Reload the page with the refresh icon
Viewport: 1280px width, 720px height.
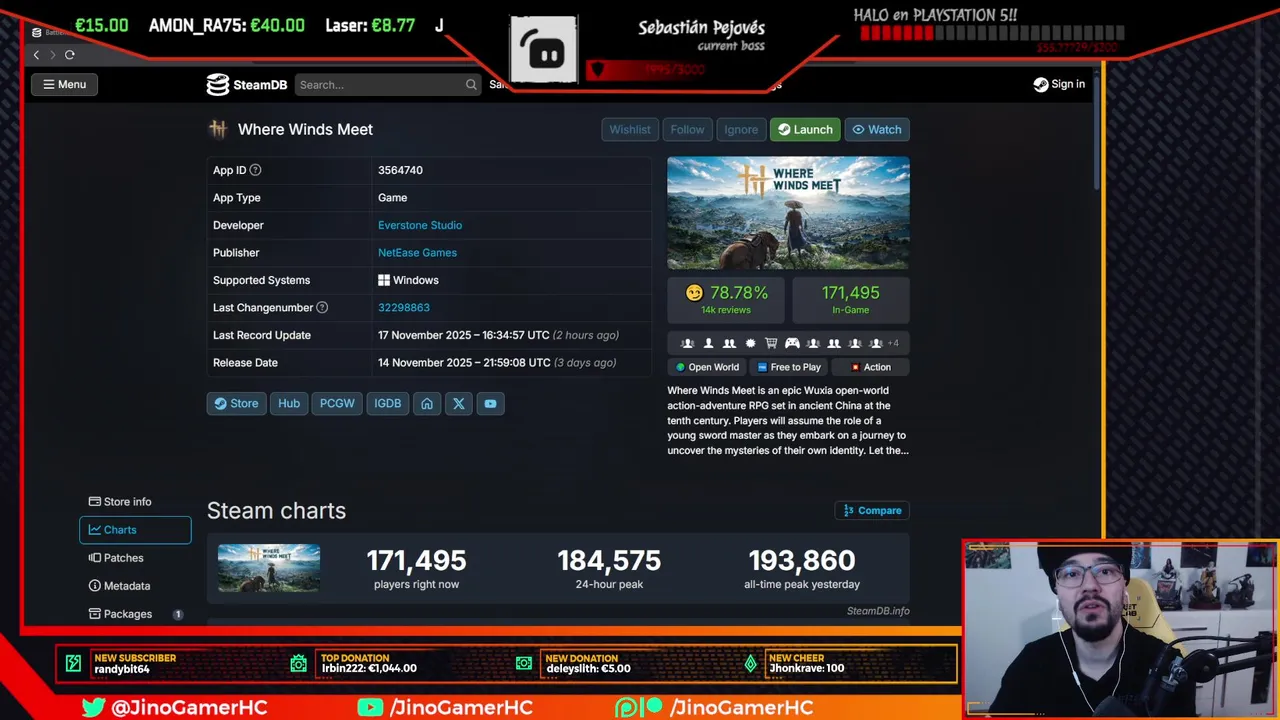70,55
